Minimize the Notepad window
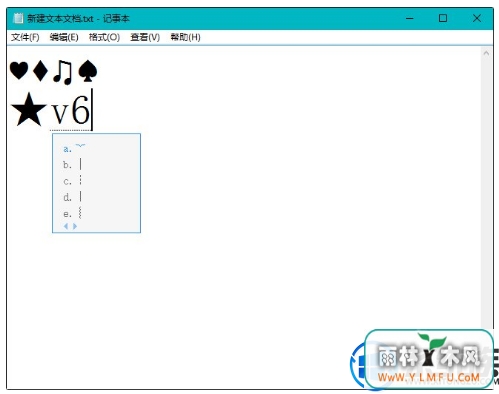This screenshot has width=499, height=394. point(410,18)
